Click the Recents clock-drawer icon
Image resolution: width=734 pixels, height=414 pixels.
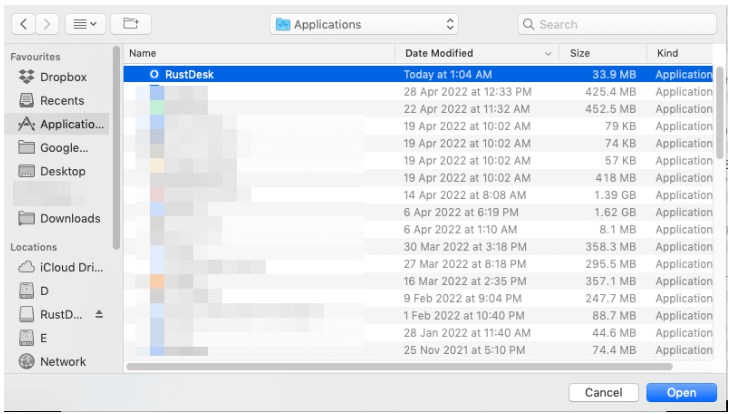click(26, 100)
